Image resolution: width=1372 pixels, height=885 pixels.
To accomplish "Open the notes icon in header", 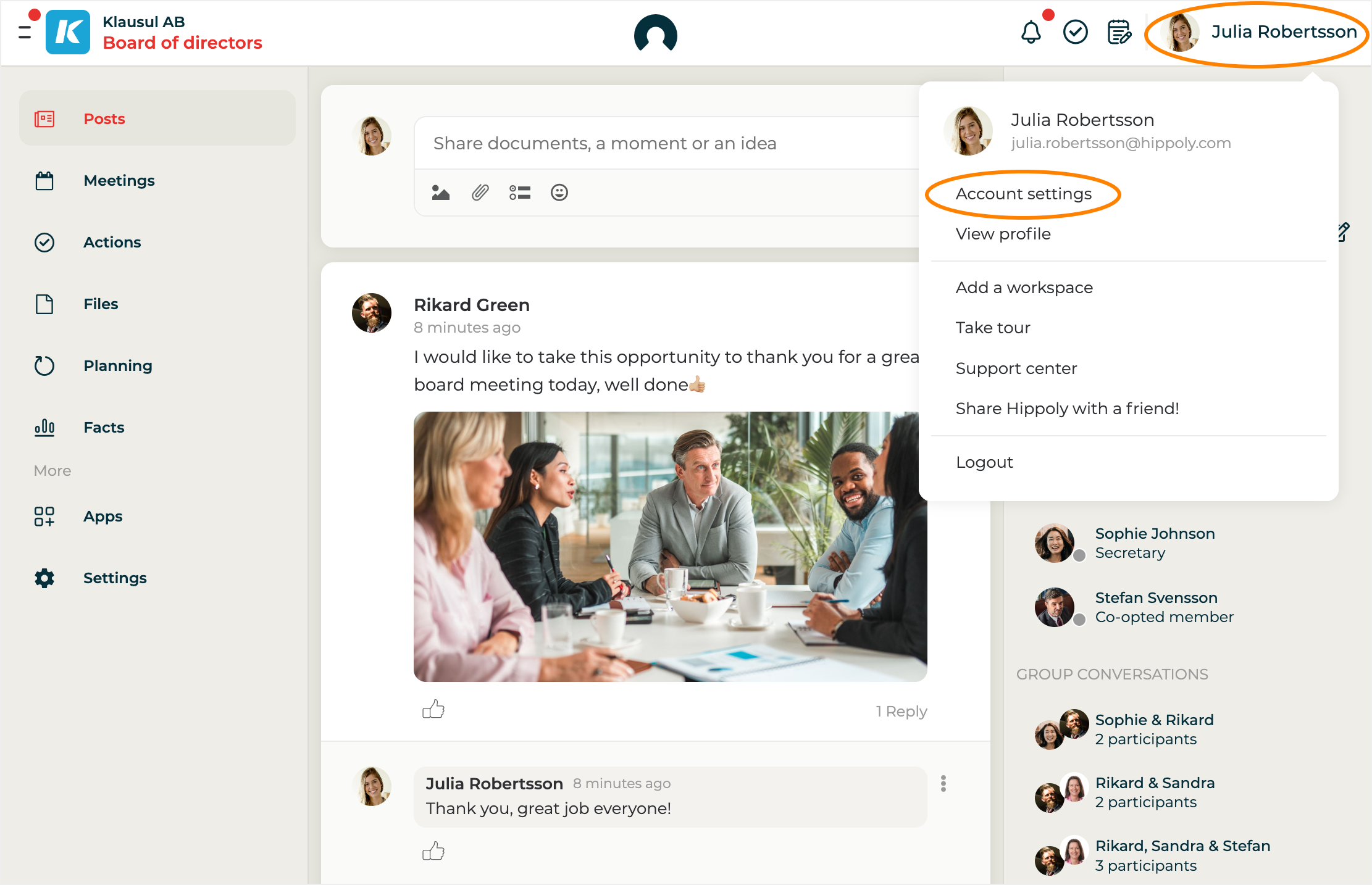I will [x=1118, y=32].
